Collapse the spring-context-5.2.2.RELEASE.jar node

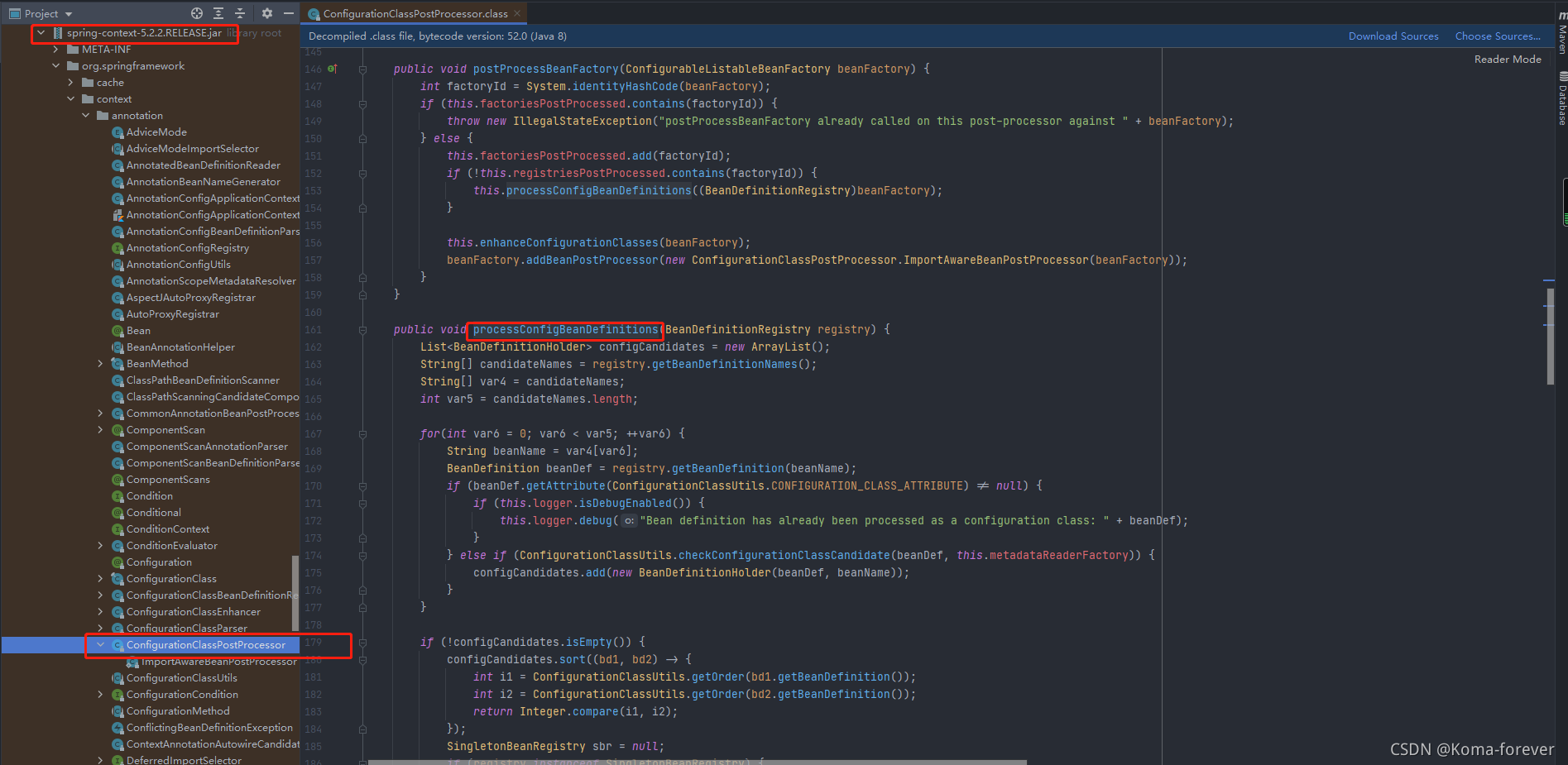(x=41, y=33)
